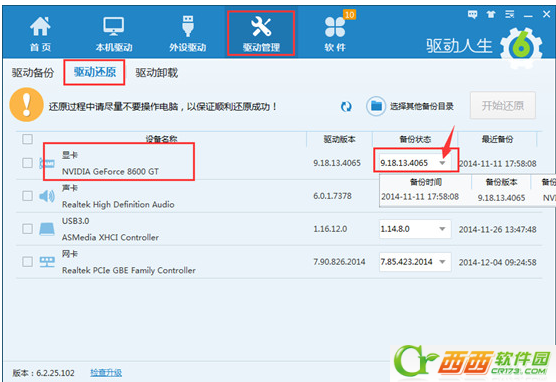Viewport: 556px width, 382px height.
Task: Click the 最近备份 column header
Action: [497, 139]
